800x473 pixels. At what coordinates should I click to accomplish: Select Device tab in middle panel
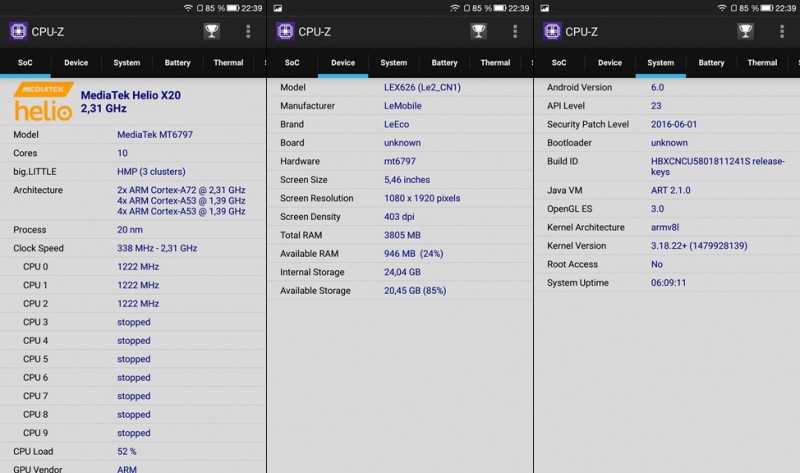coord(343,63)
